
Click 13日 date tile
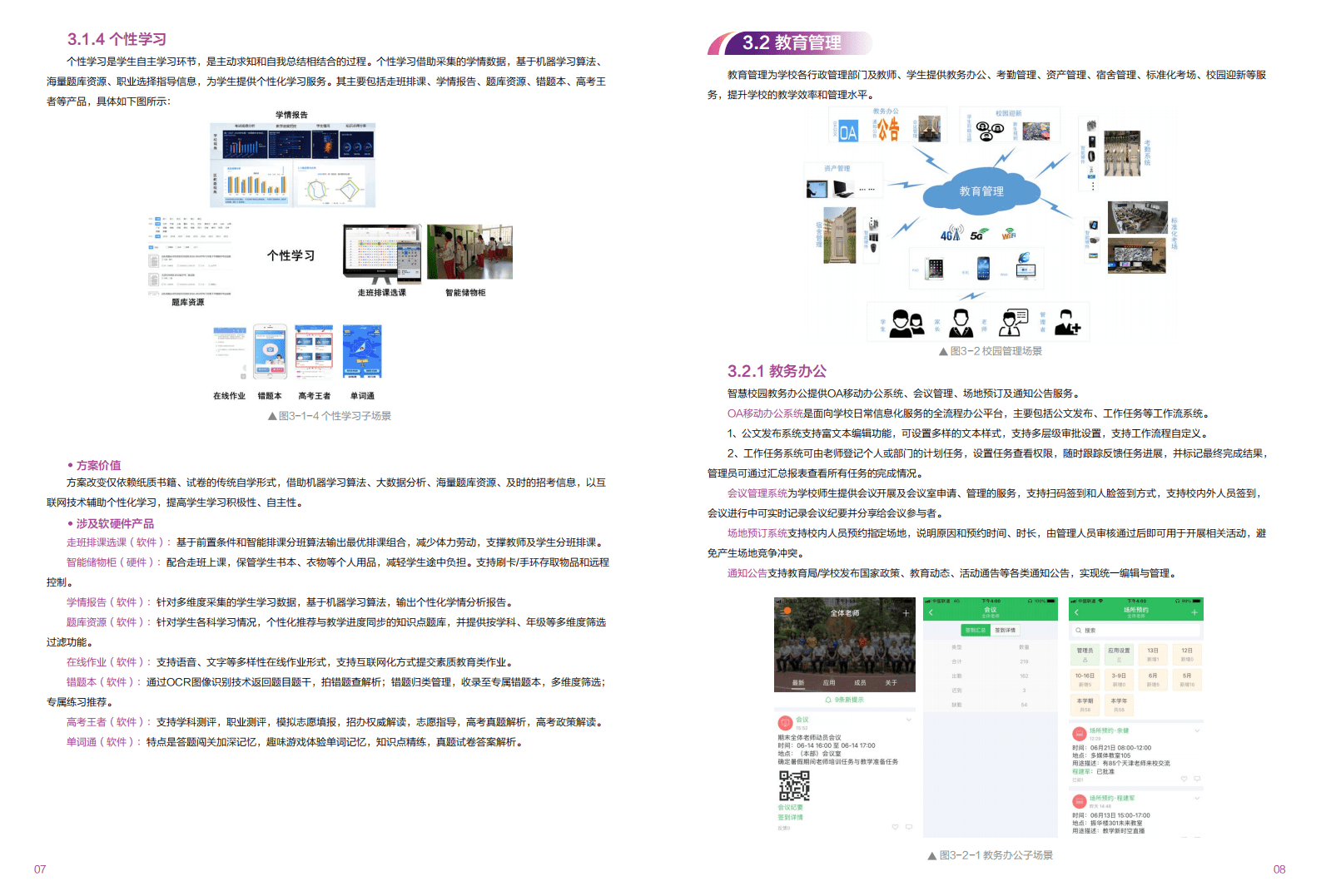point(1153,654)
